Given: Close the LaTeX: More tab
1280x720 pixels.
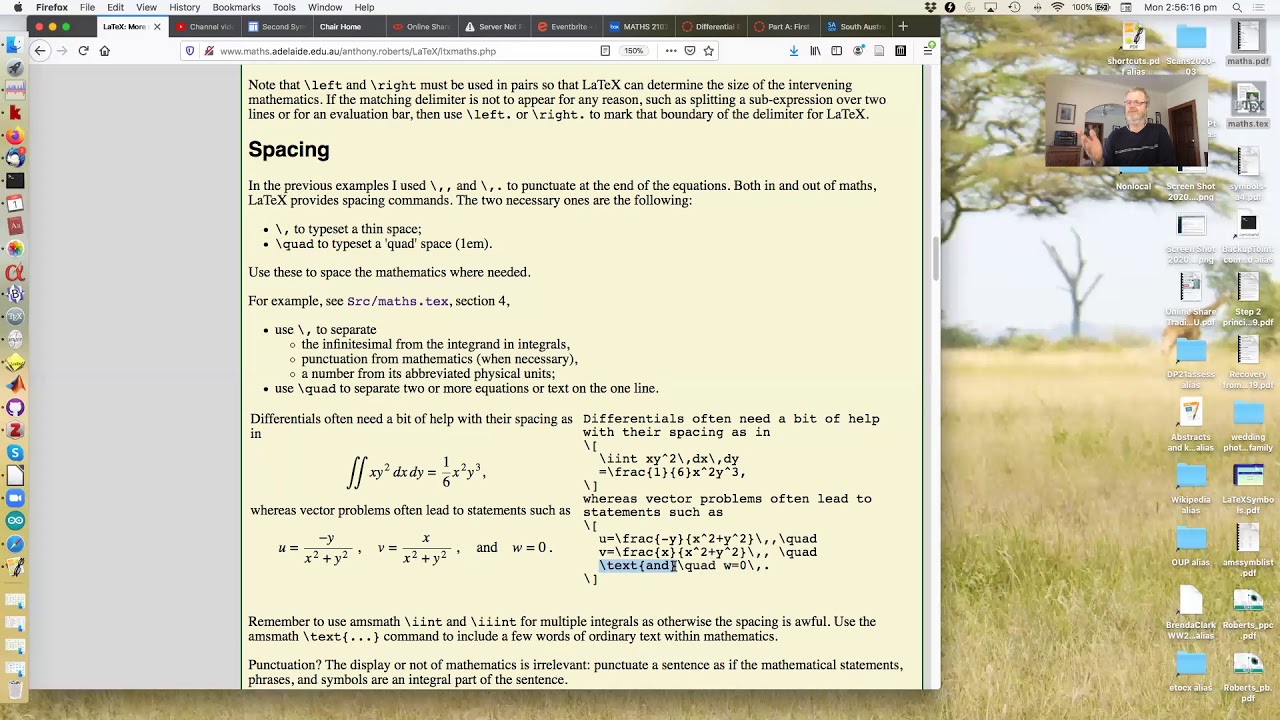Looking at the screenshot, I should 156,27.
